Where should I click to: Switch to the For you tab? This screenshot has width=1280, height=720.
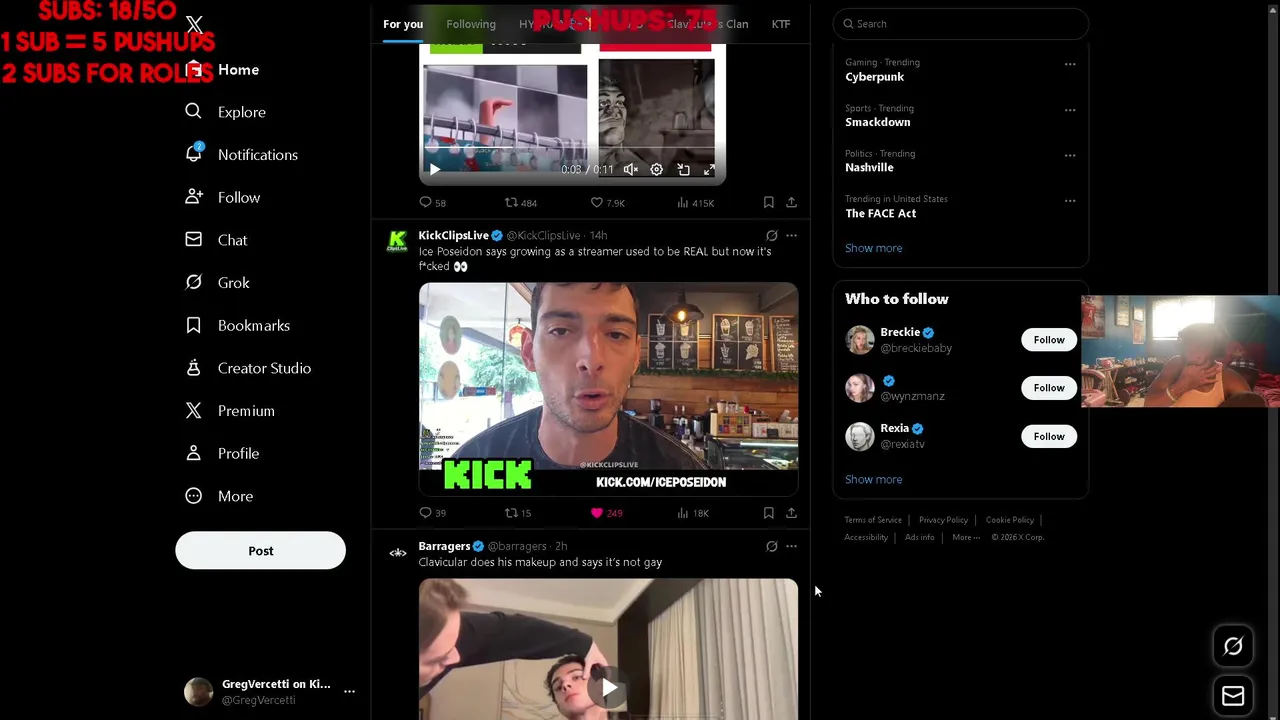403,24
